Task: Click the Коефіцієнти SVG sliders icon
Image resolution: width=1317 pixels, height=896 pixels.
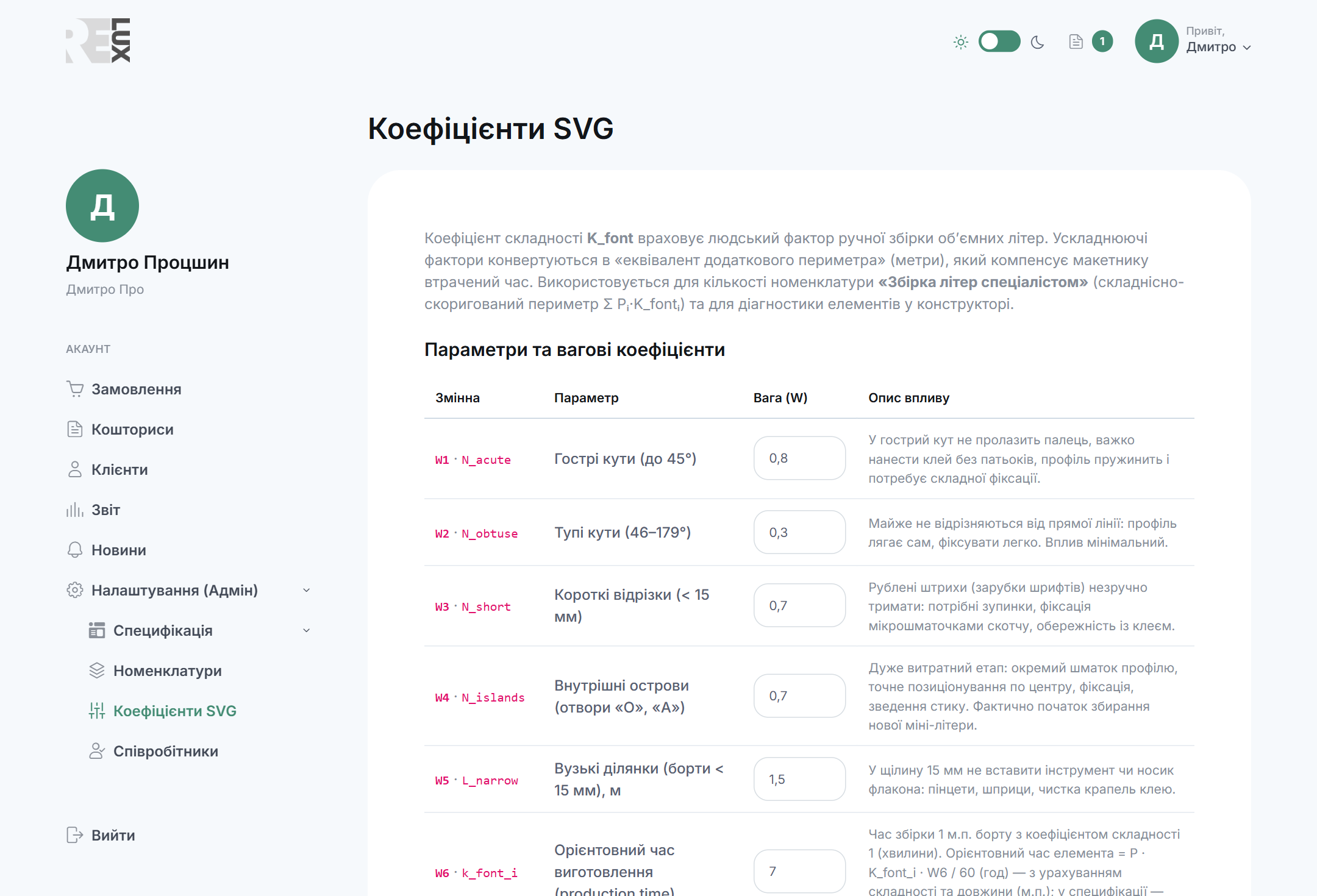Action: click(97, 711)
